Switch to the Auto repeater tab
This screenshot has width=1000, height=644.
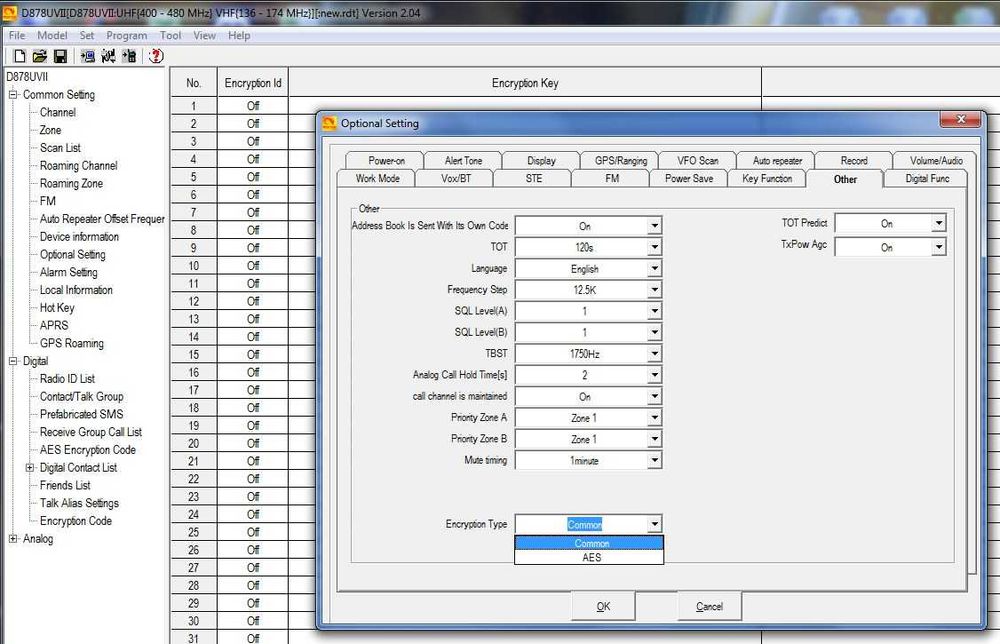point(777,161)
